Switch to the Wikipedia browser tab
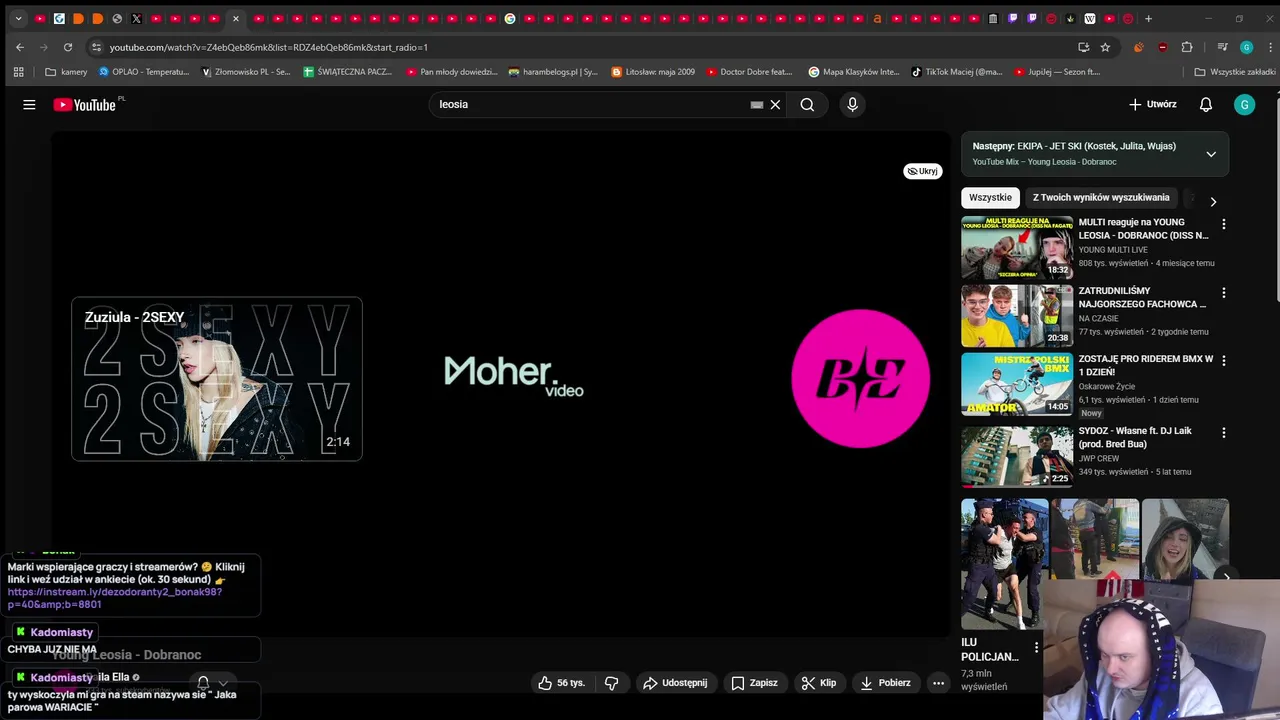Viewport: 1280px width, 720px height. point(1089,18)
